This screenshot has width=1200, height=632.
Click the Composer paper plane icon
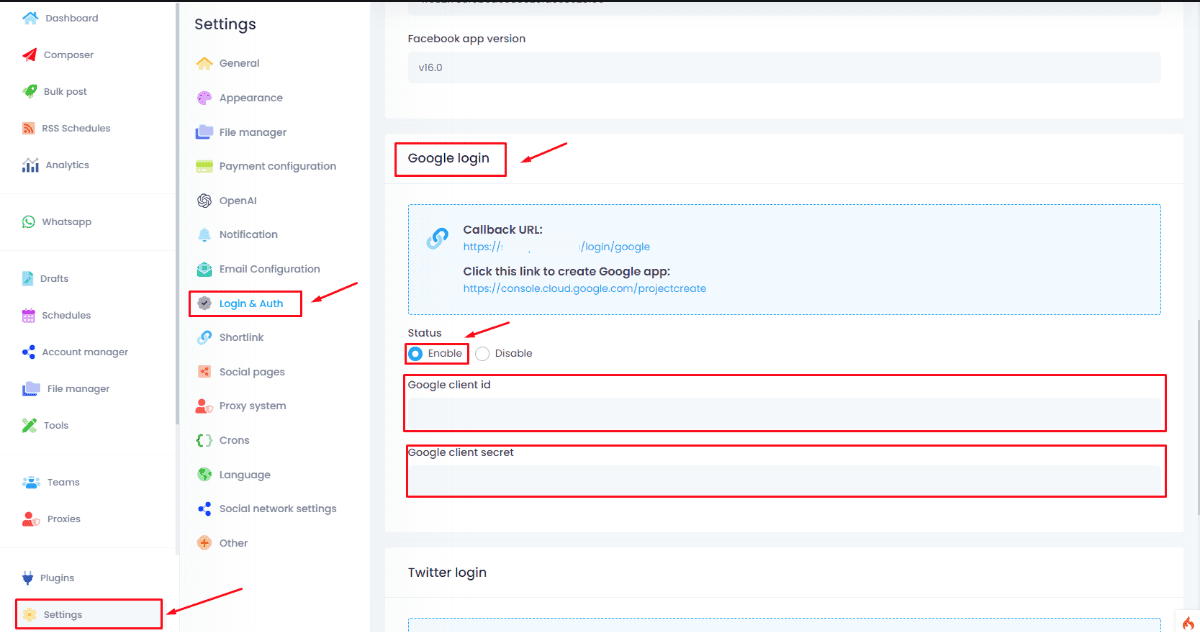tap(29, 55)
